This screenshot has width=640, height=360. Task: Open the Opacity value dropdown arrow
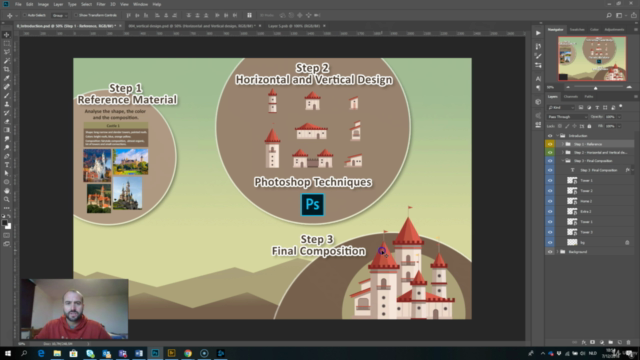point(619,117)
